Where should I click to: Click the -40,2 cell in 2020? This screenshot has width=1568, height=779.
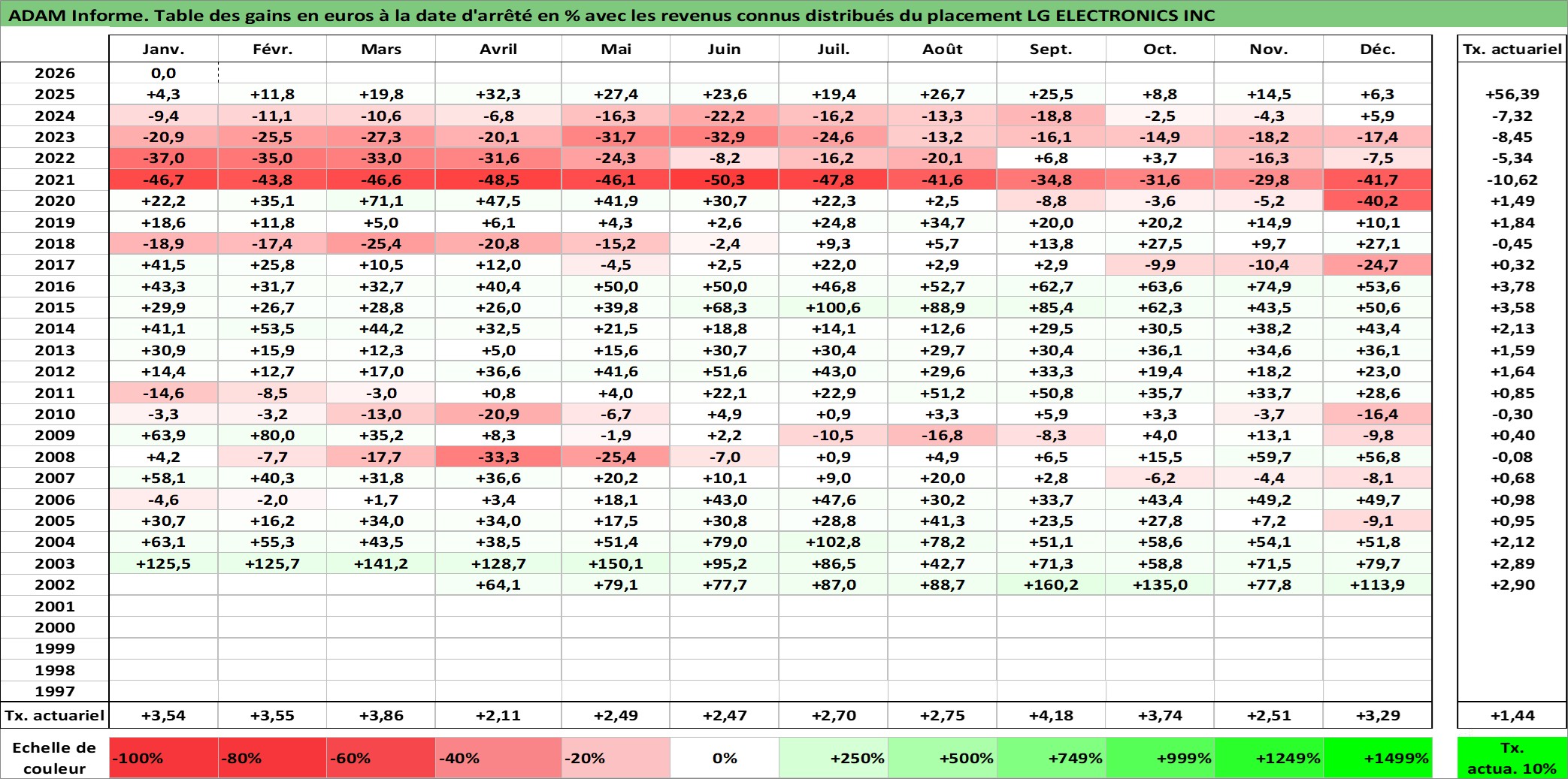coord(1378,201)
